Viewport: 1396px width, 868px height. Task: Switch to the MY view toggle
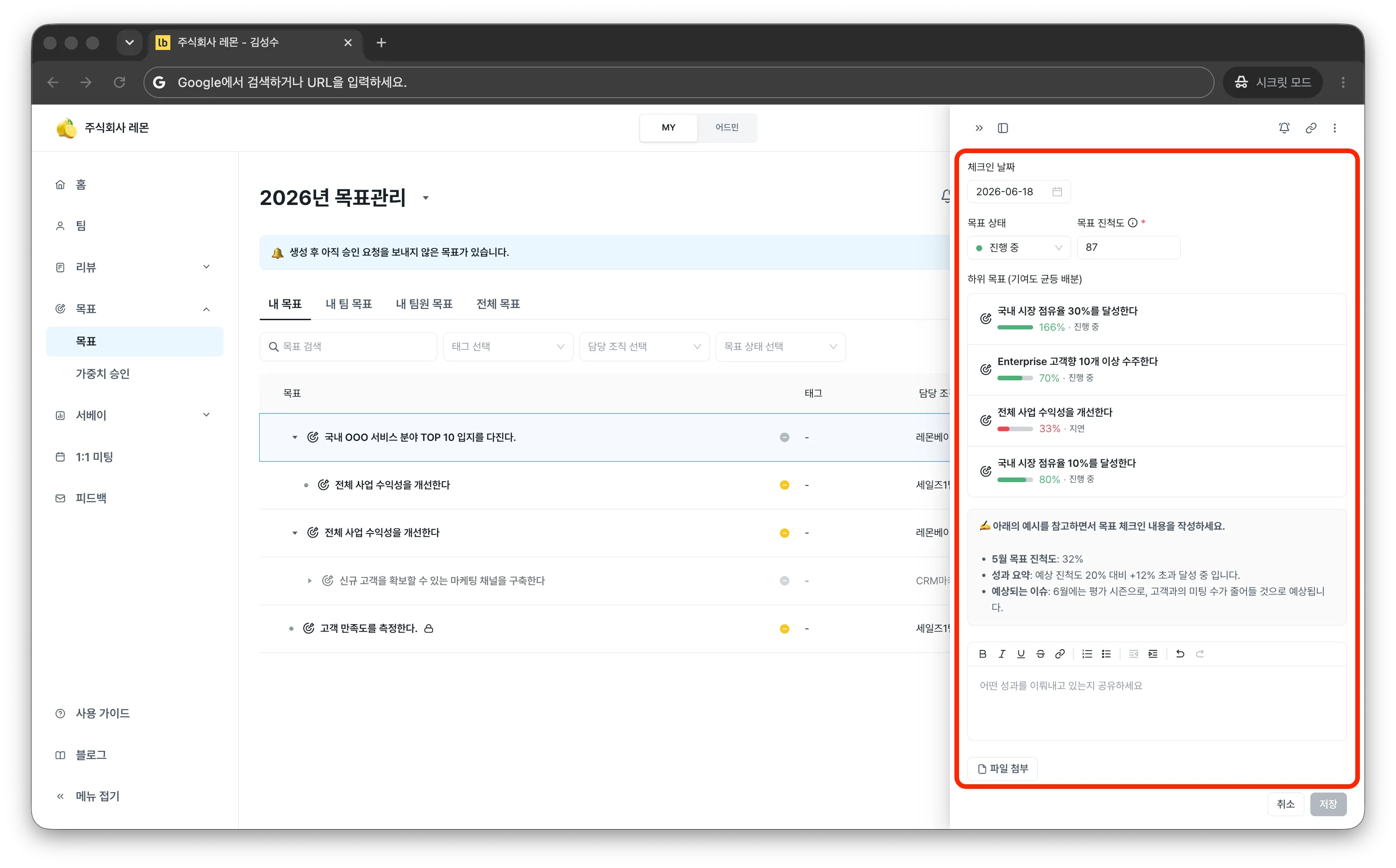click(668, 127)
